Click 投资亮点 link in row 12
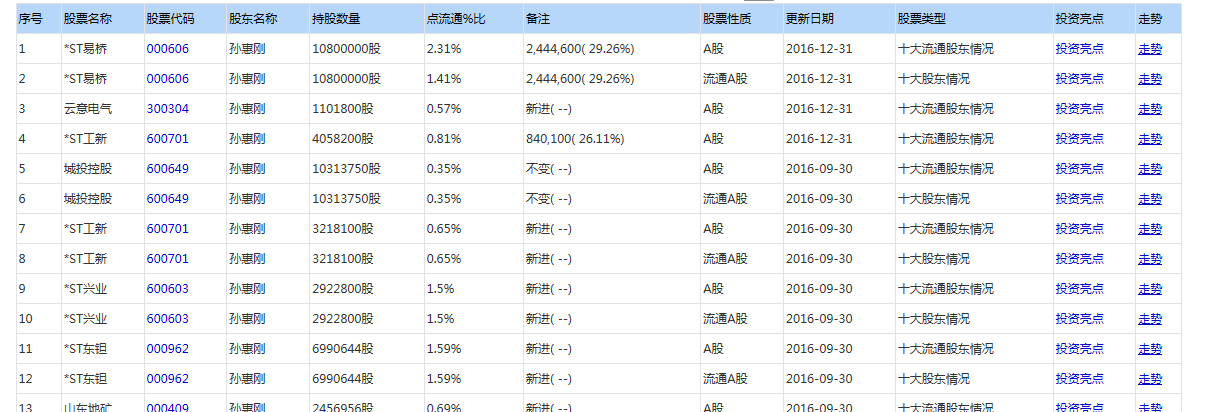The image size is (1205, 412). click(1079, 378)
